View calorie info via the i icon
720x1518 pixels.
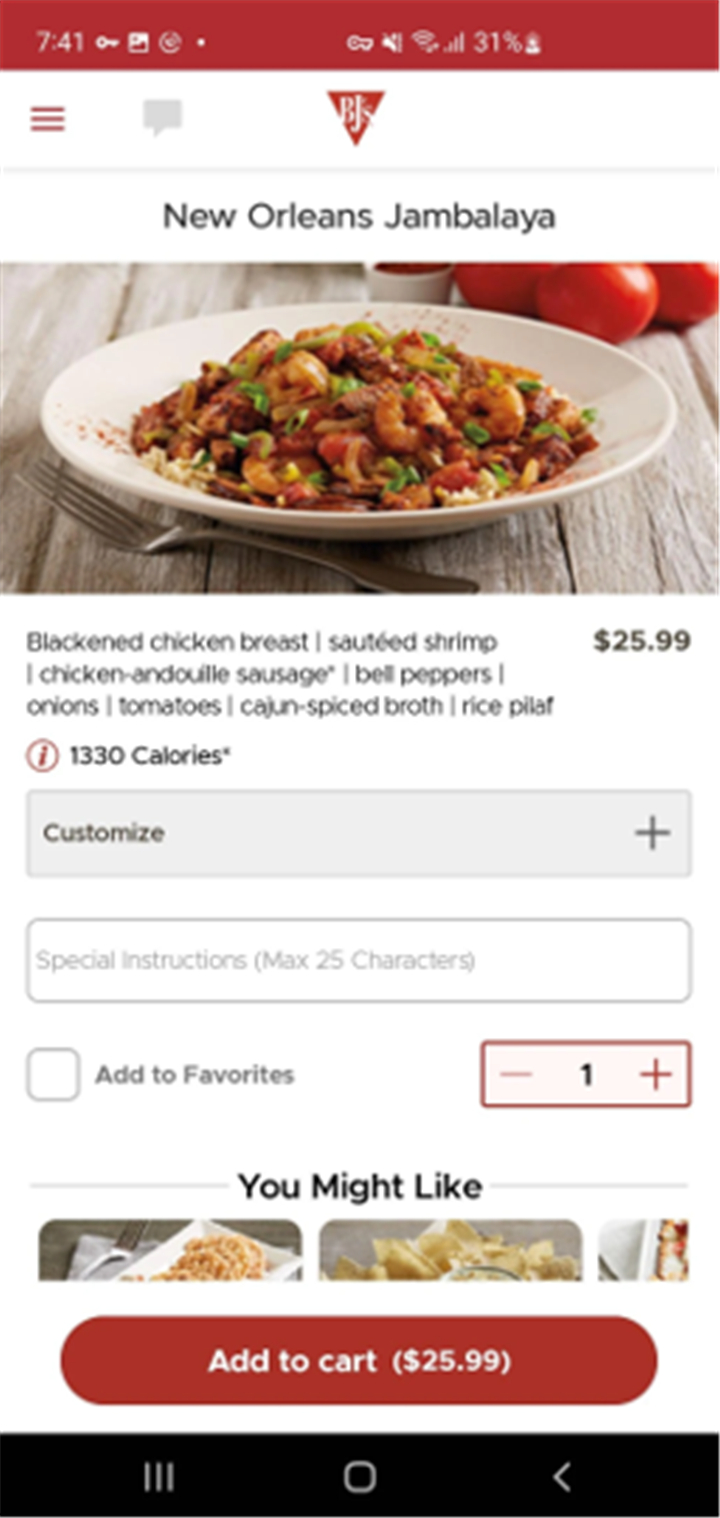(42, 757)
